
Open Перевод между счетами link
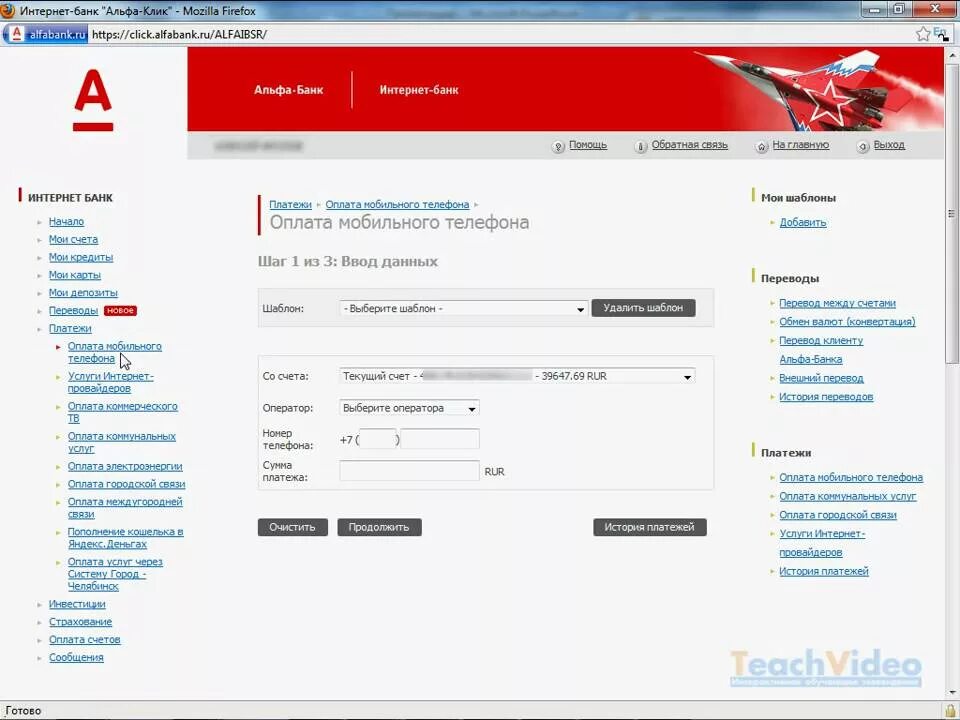(x=837, y=303)
